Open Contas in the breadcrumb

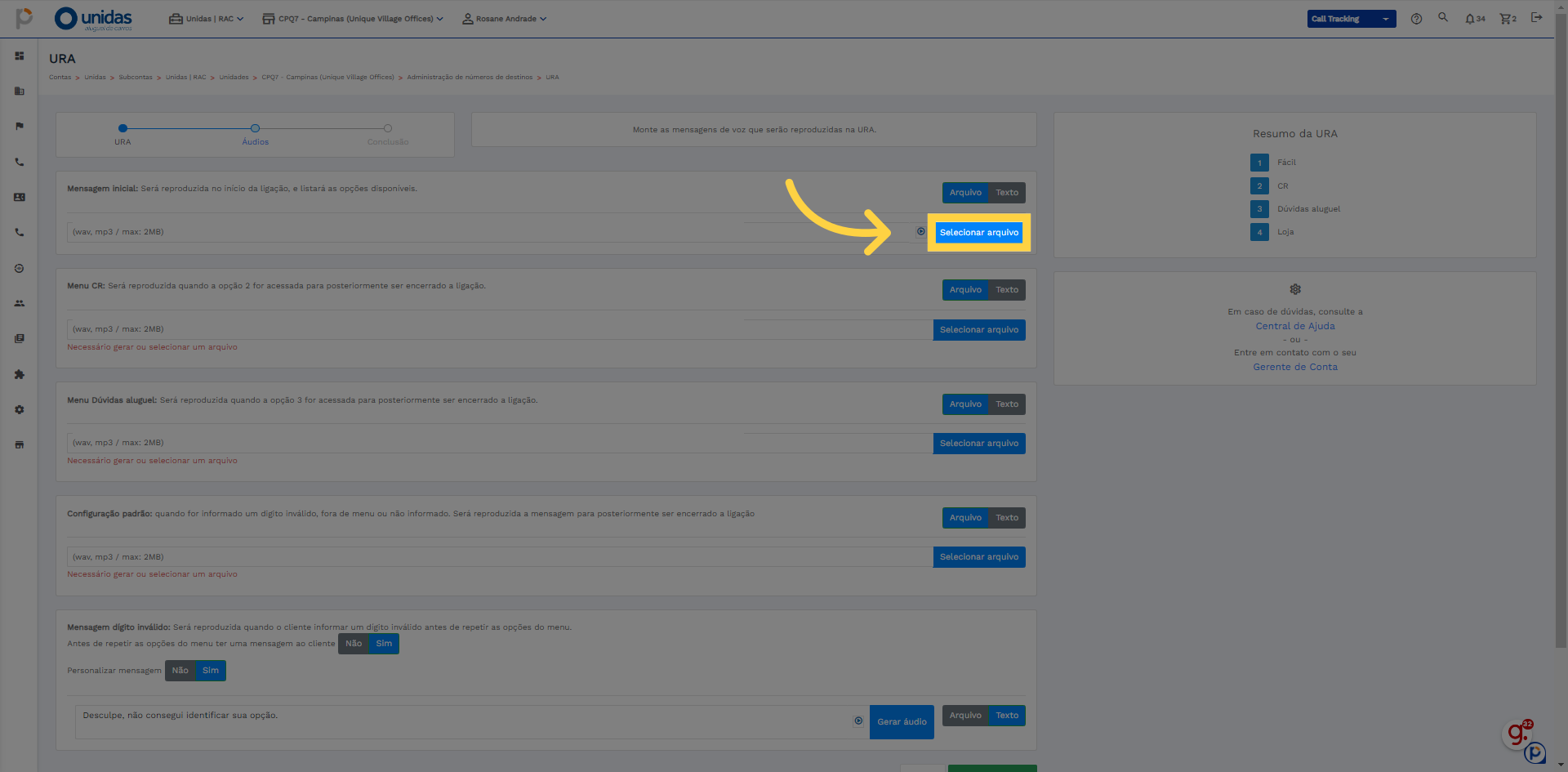pos(60,78)
